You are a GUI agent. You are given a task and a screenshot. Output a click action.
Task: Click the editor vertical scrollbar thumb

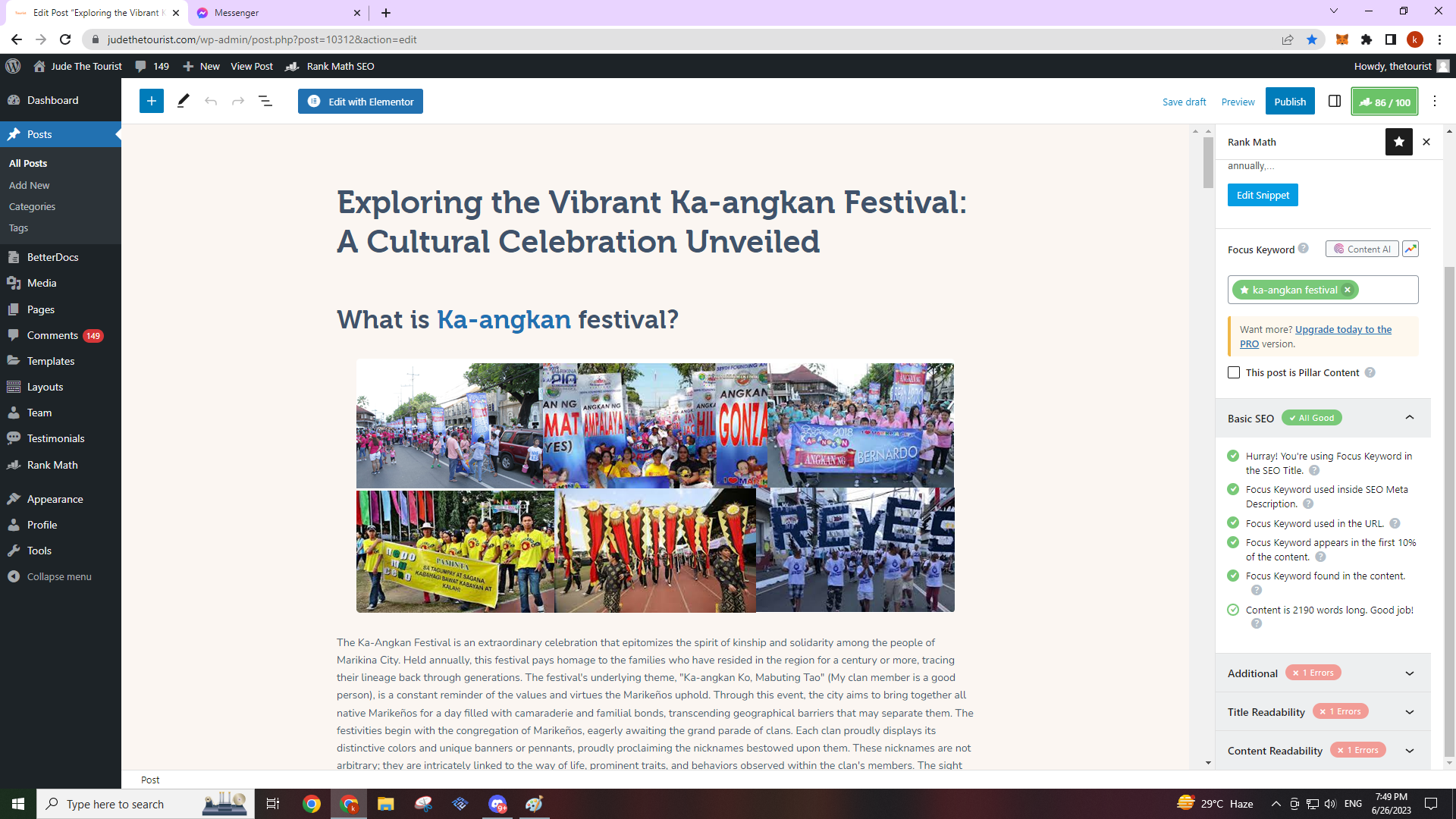click(x=1208, y=163)
